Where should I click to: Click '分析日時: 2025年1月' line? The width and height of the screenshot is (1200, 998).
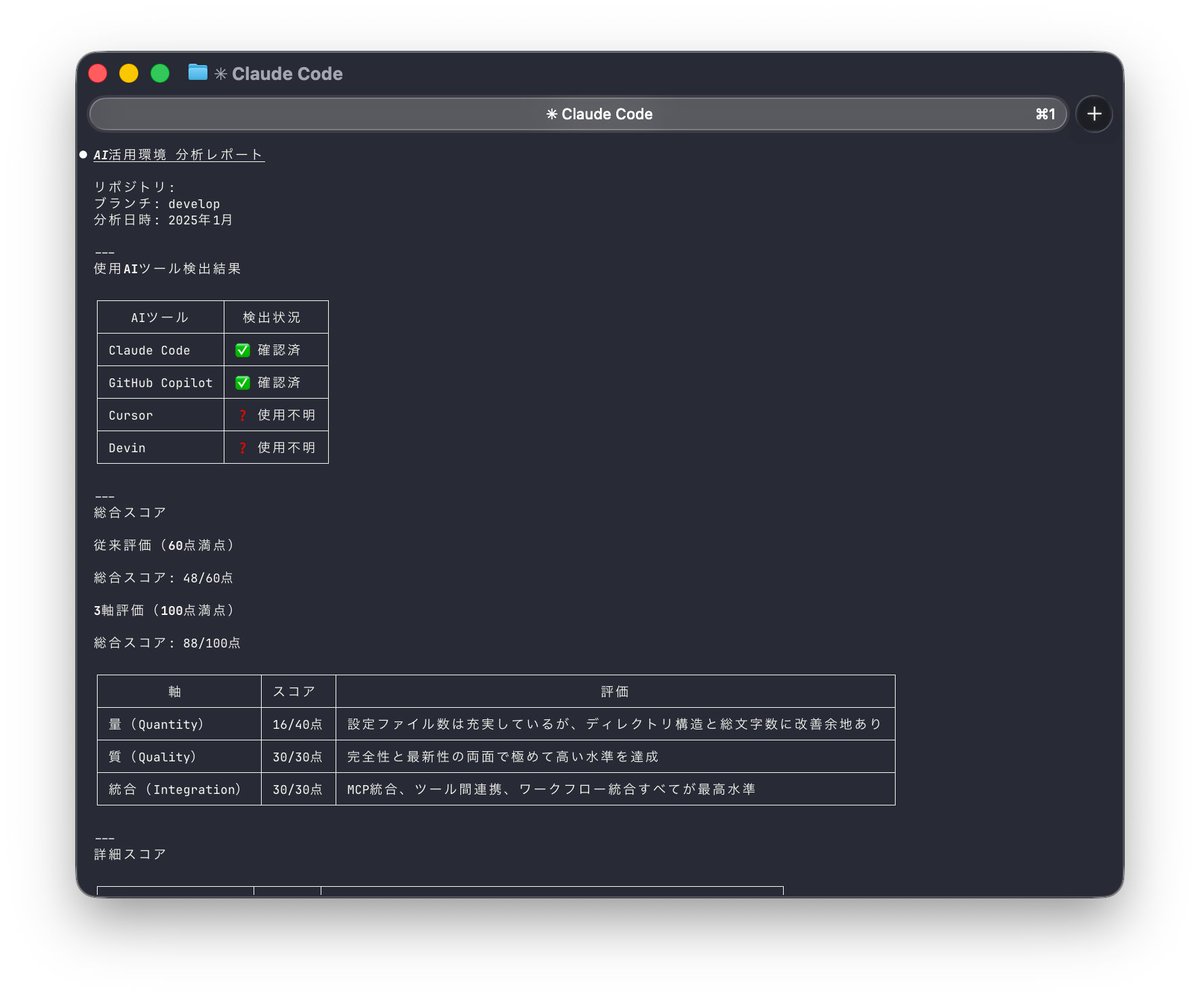pos(164,220)
